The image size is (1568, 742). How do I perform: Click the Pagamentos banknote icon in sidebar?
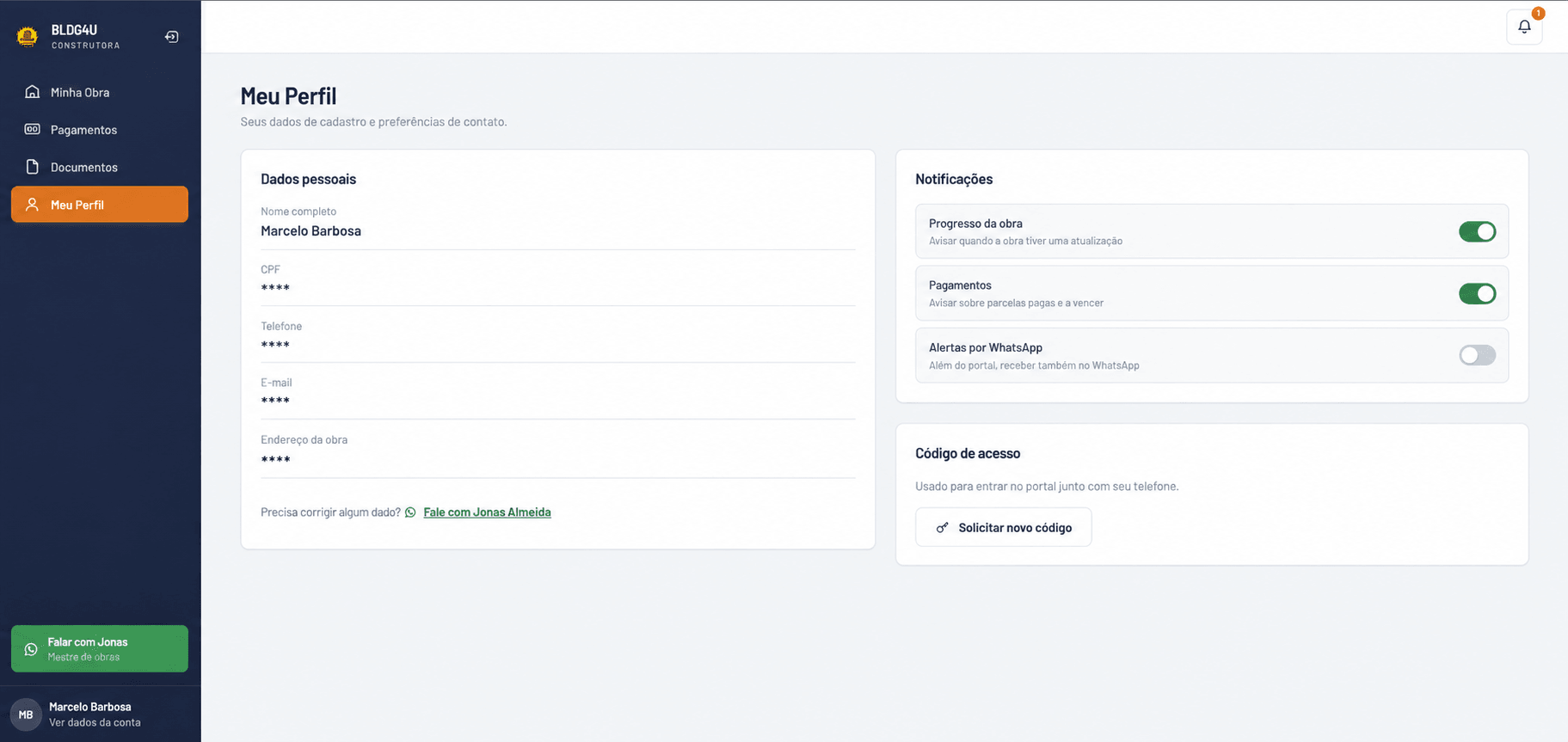coord(33,129)
